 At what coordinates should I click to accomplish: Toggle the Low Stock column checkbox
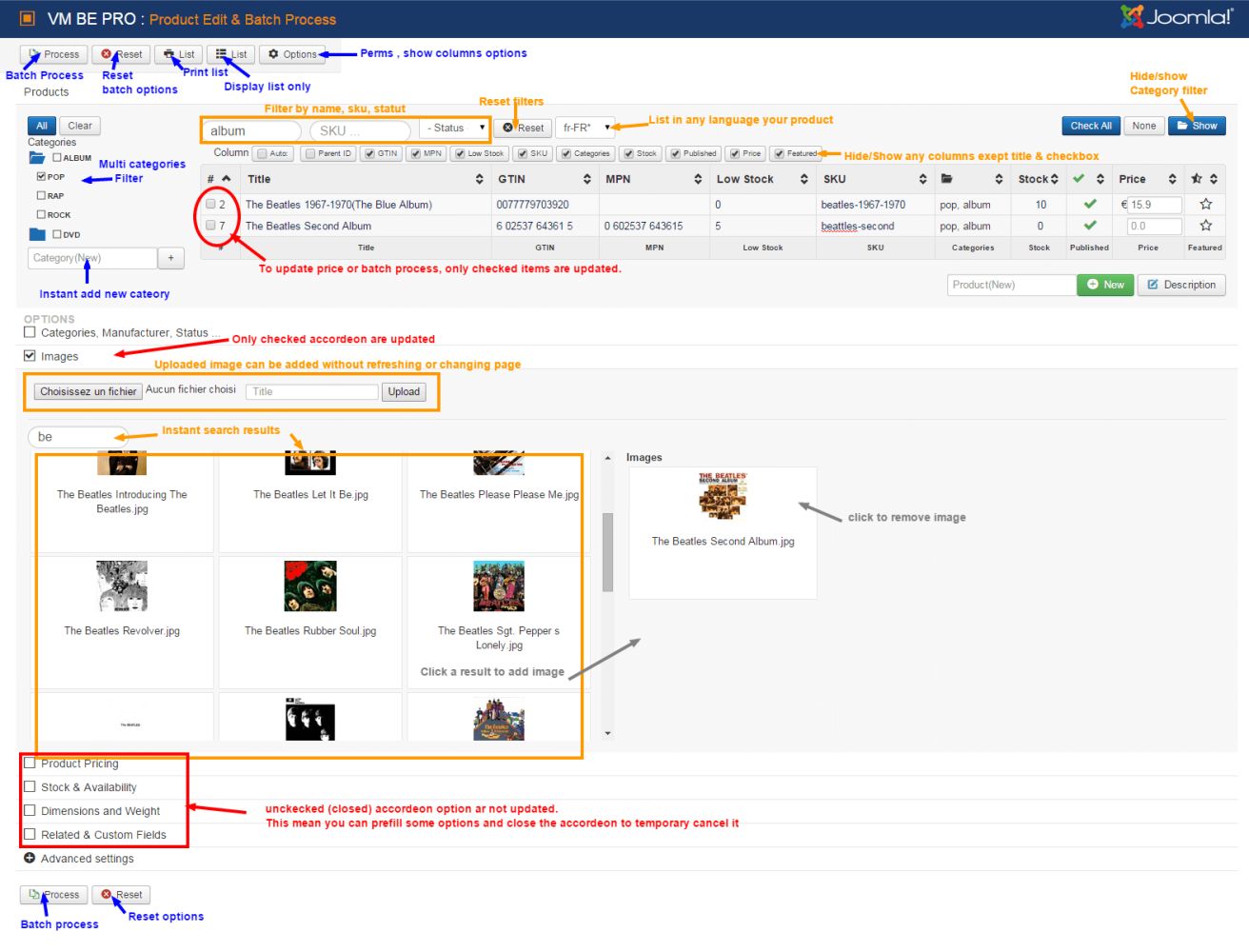tap(460, 153)
